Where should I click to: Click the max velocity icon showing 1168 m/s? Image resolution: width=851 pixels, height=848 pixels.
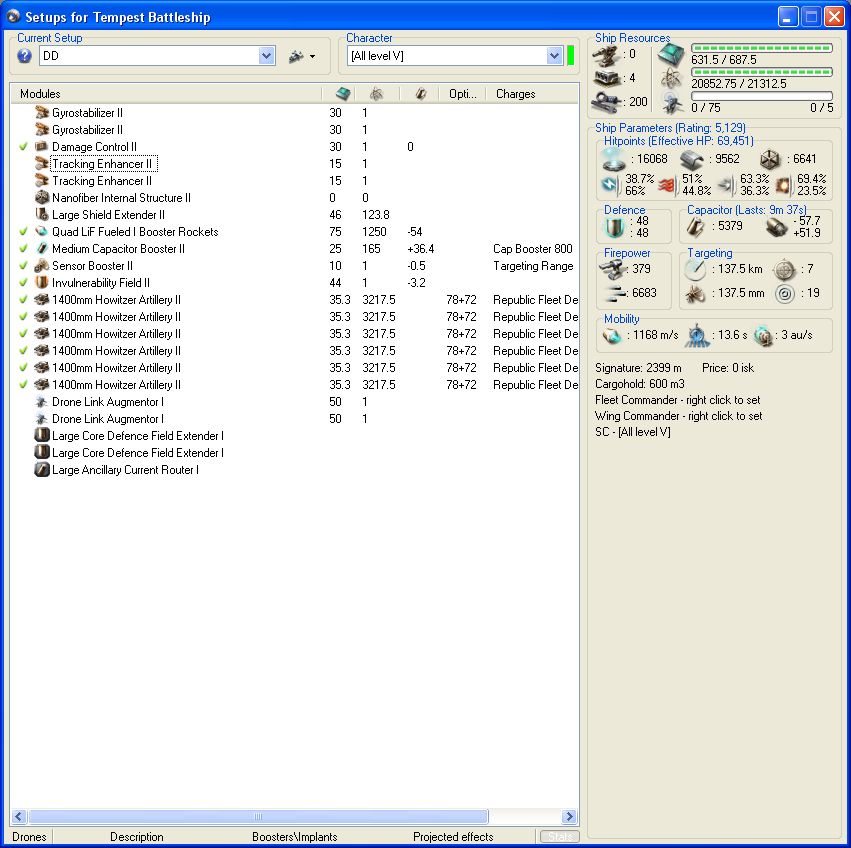612,336
